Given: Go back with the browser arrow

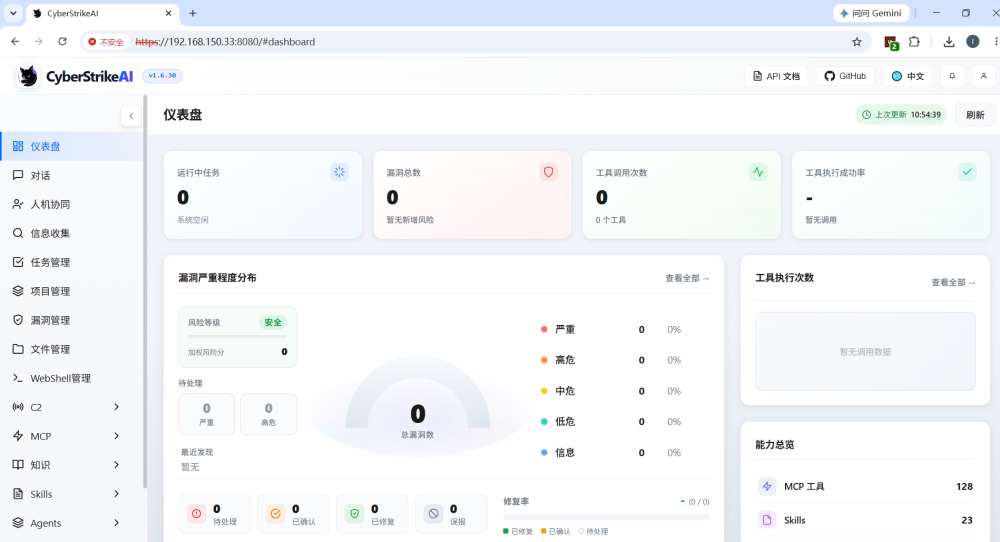Looking at the screenshot, I should pyautogui.click(x=15, y=41).
